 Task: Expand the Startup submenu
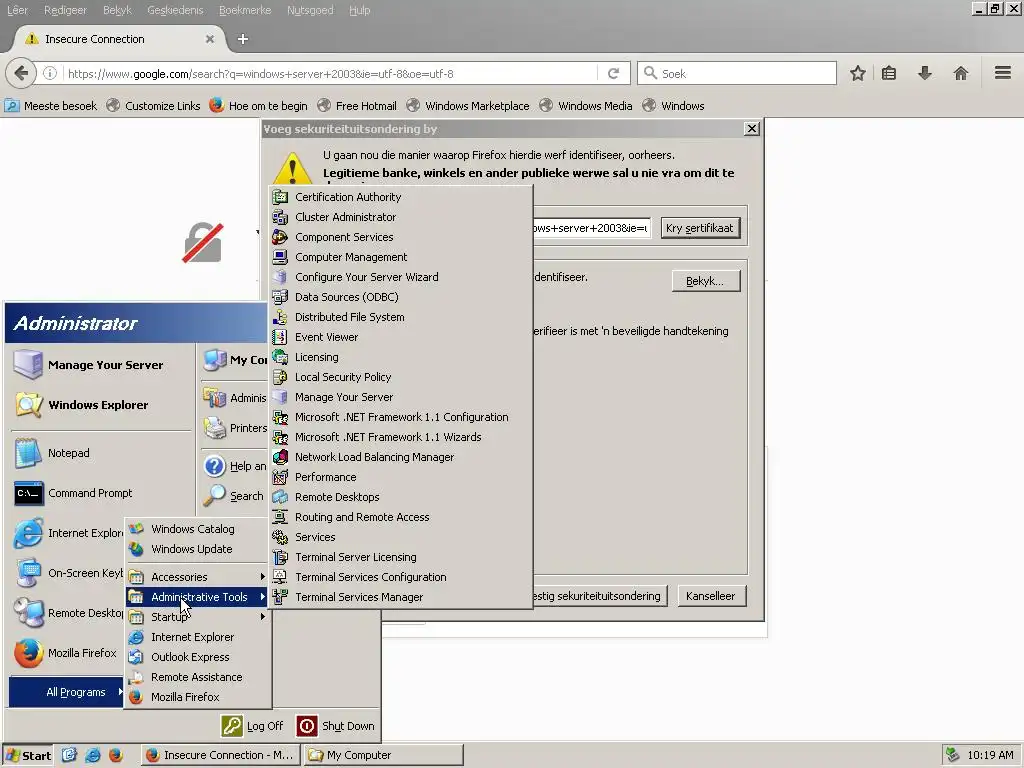pos(197,617)
